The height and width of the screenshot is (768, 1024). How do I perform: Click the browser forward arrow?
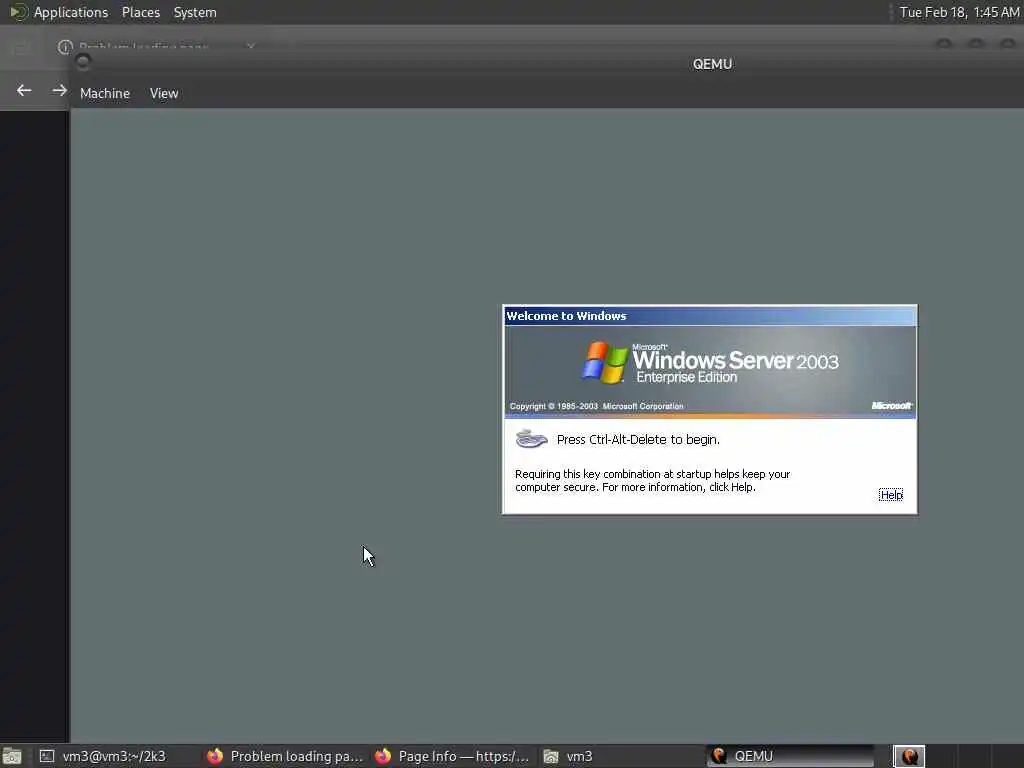tap(59, 90)
